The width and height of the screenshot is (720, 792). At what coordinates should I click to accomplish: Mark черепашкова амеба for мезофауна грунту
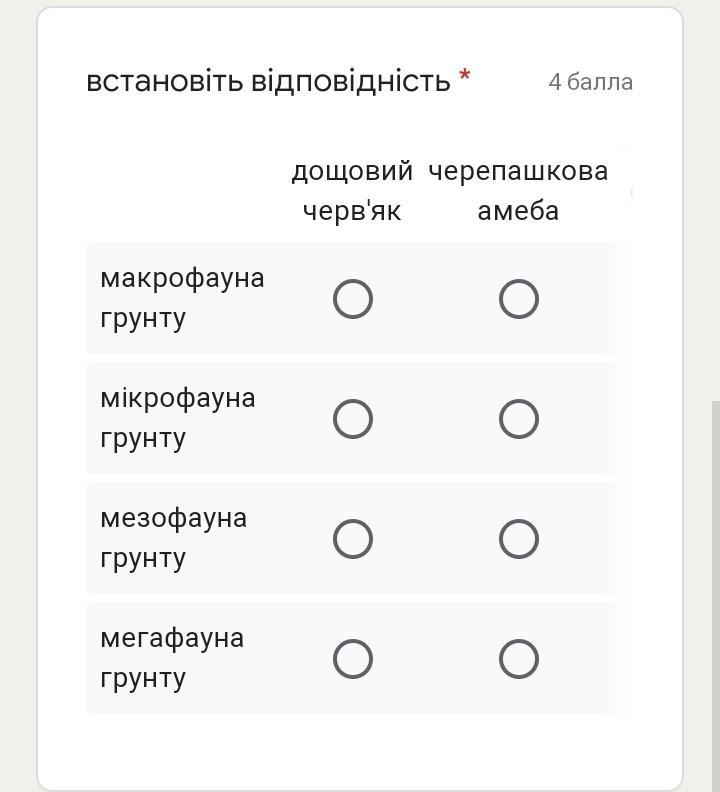(519, 539)
